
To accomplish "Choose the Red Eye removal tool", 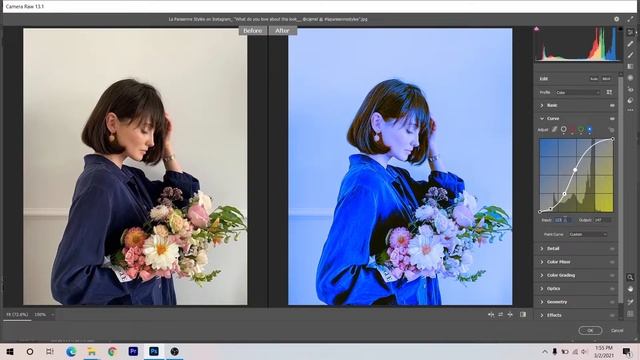I will [630, 89].
